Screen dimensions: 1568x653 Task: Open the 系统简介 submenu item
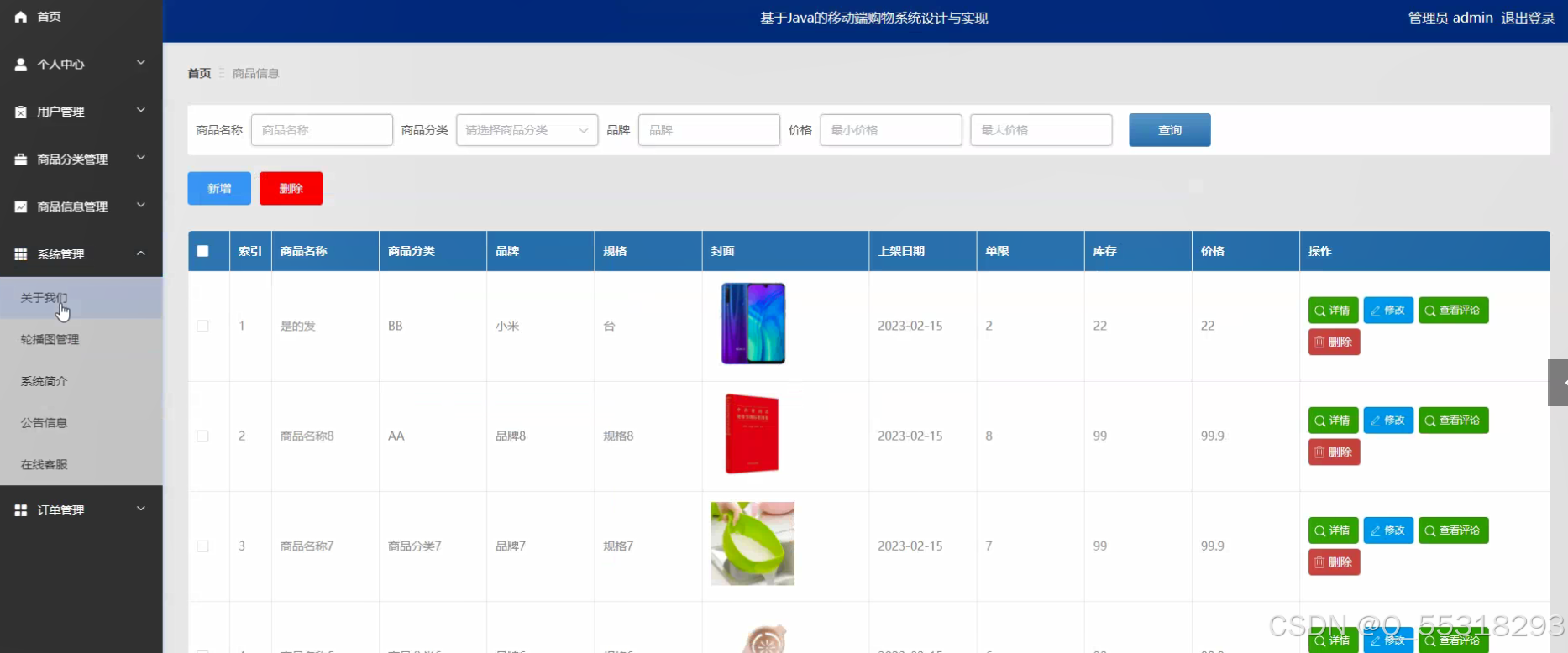pos(81,381)
